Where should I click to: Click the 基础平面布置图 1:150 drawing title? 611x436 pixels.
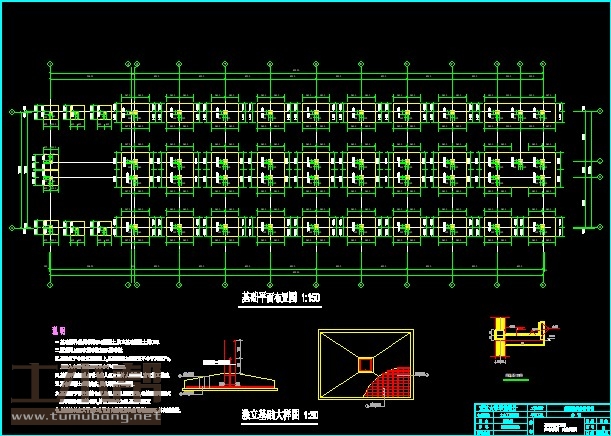281,297
